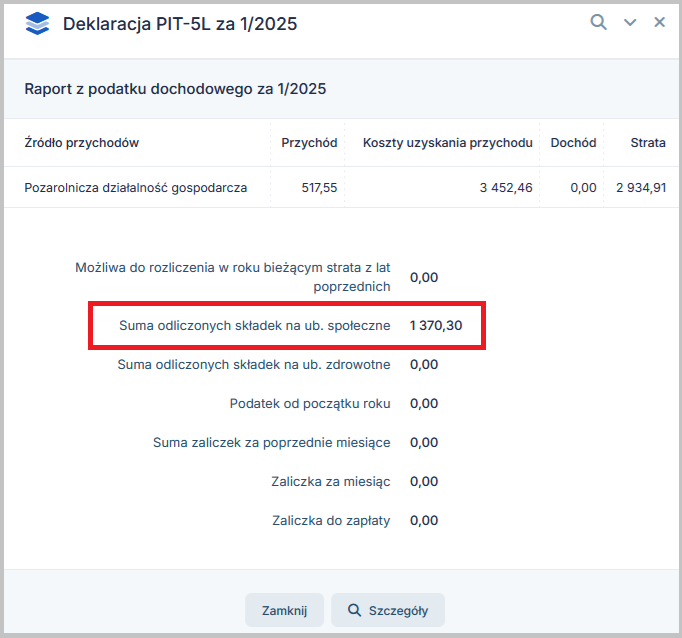Select the Przychód column header
Image resolution: width=682 pixels, height=638 pixels.
pos(309,143)
